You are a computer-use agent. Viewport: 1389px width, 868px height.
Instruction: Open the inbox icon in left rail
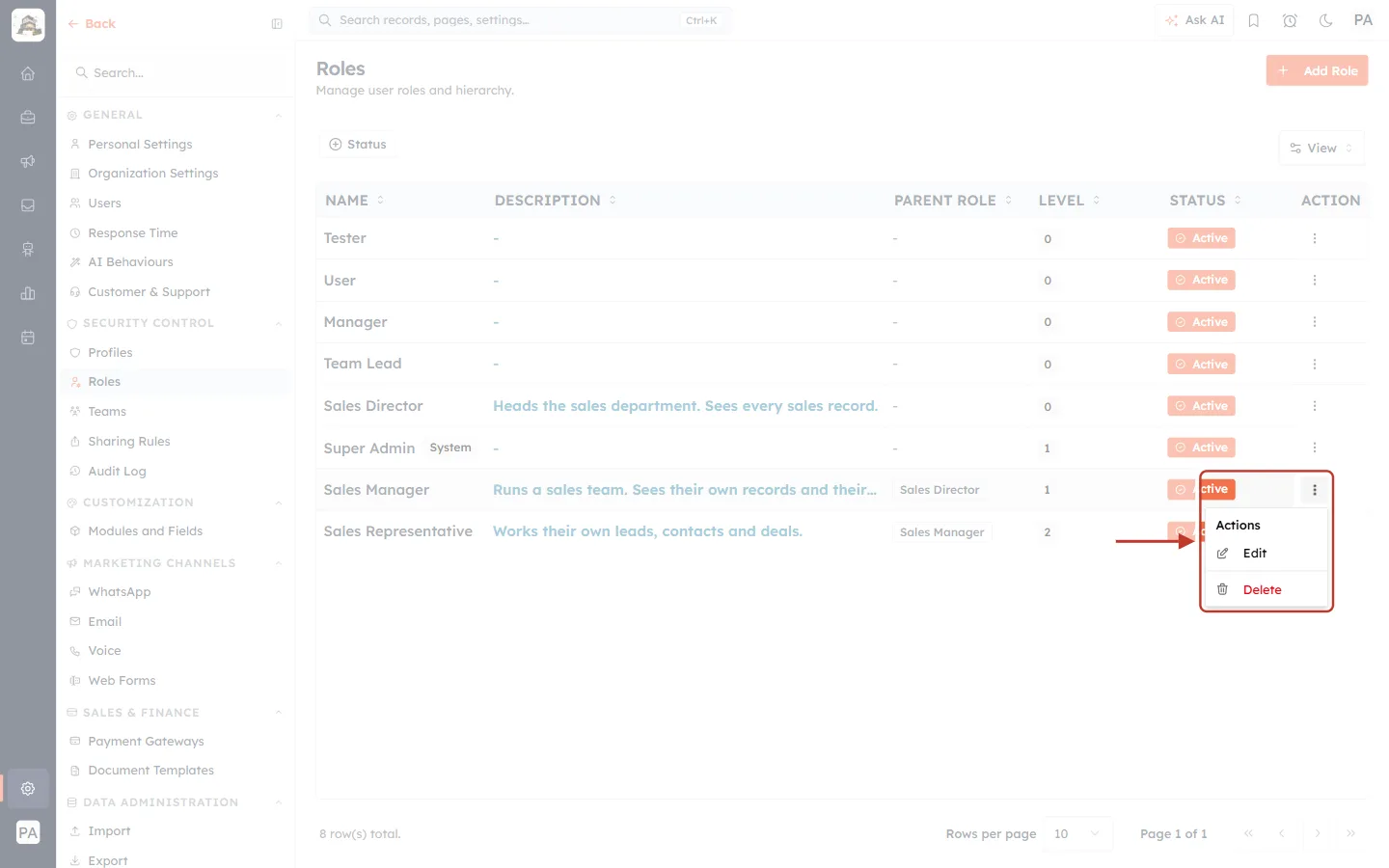tap(28, 205)
